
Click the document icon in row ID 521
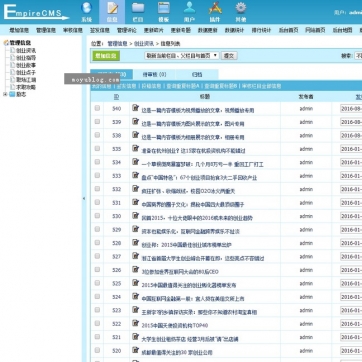pos(135,336)
